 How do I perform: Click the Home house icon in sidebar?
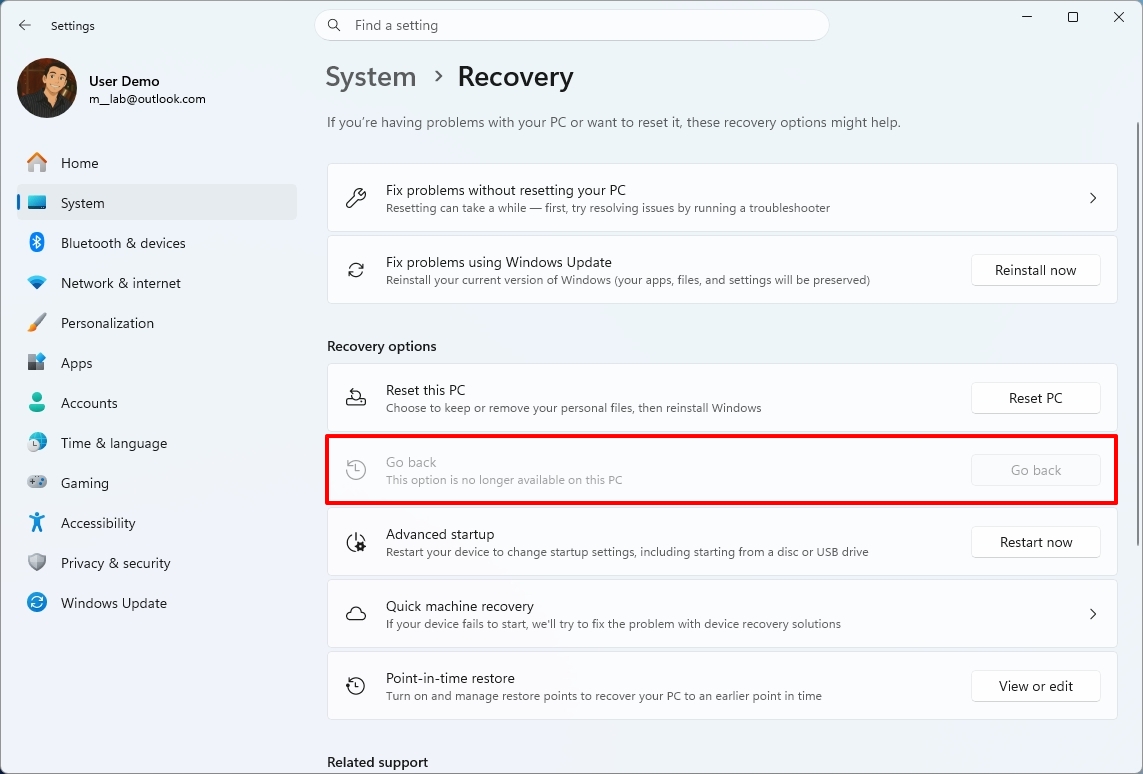click(36, 163)
